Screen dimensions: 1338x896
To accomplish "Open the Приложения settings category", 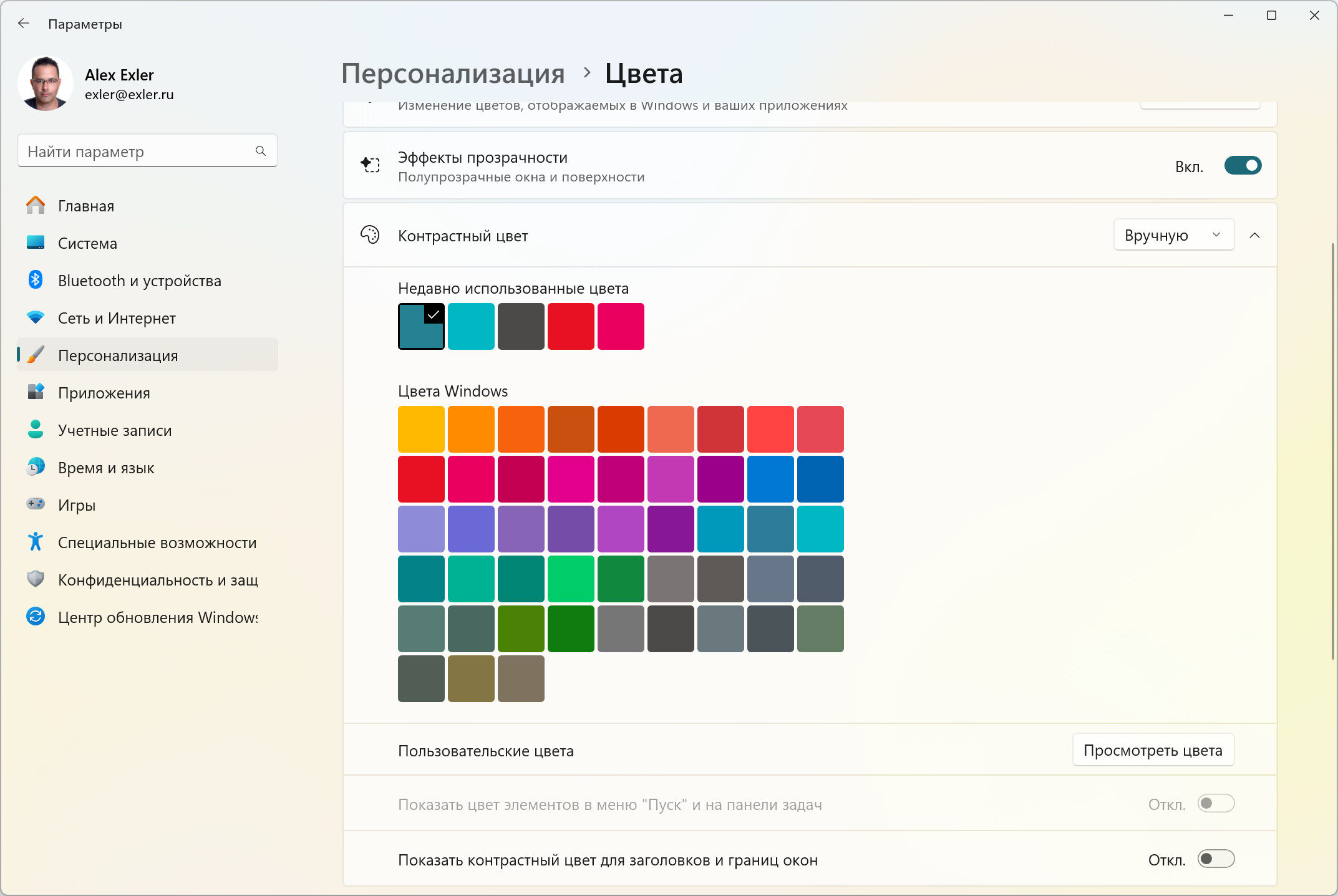I will 104,393.
